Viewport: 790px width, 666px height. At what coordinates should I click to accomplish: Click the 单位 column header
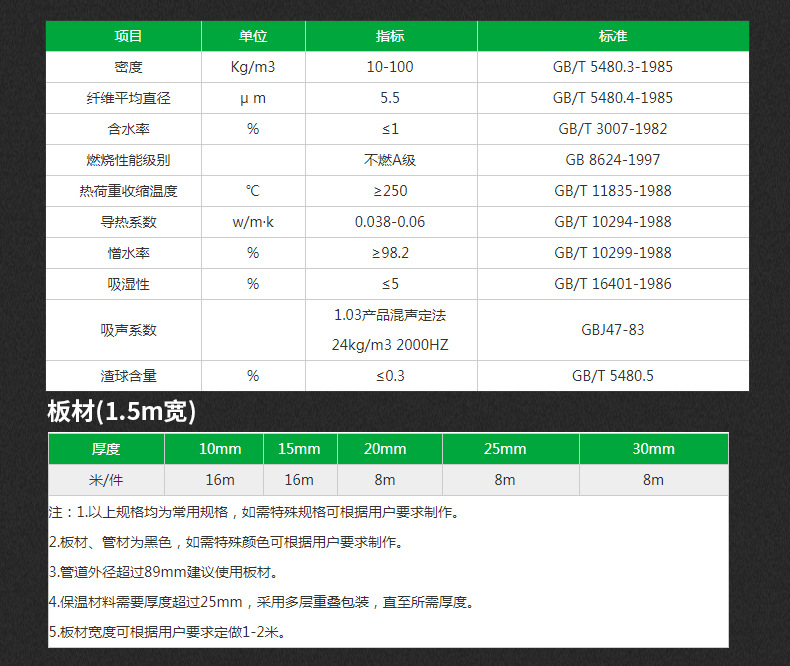[x=252, y=36]
